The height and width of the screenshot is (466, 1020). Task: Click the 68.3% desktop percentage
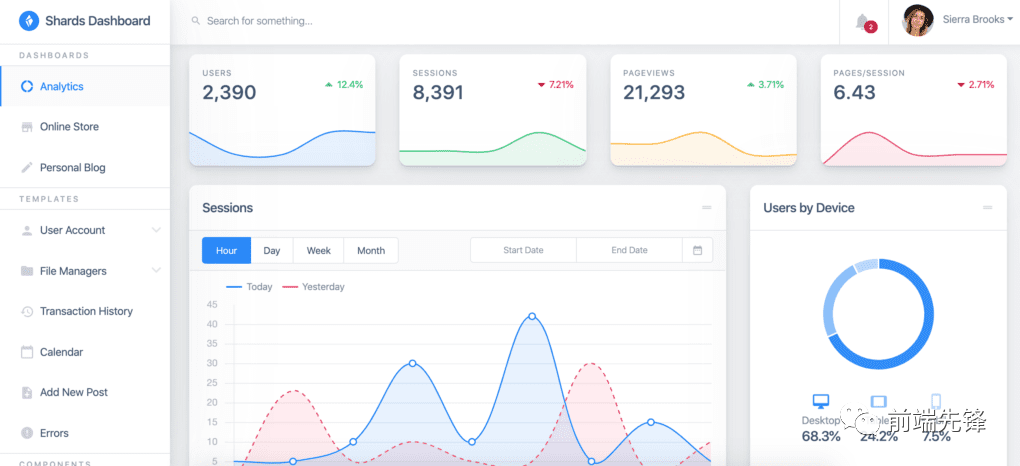[x=821, y=436]
